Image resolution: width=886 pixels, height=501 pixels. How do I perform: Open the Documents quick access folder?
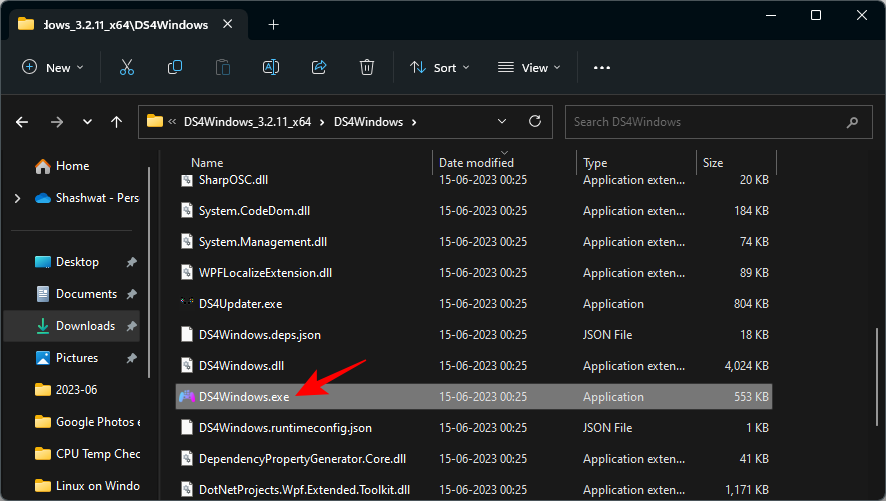click(x=86, y=294)
